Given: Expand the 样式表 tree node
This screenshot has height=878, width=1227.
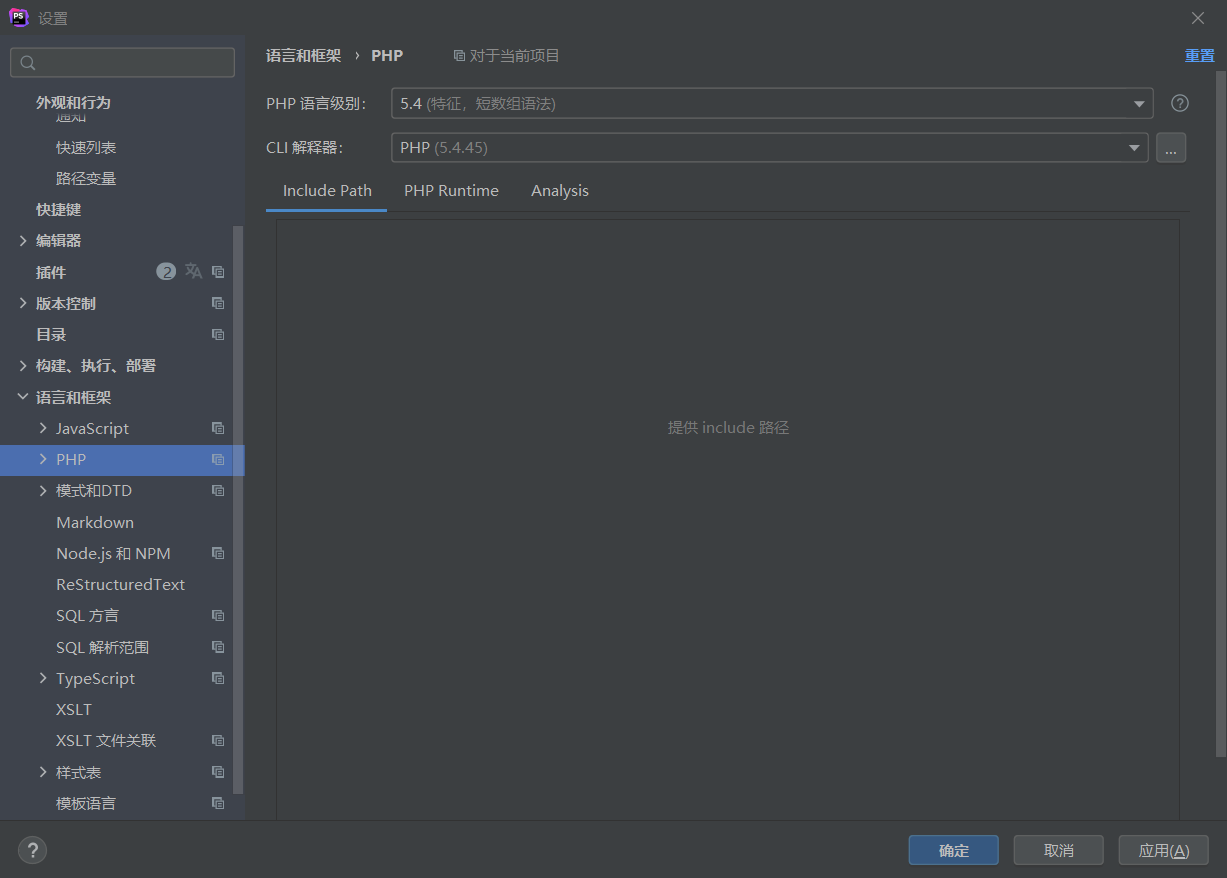Looking at the screenshot, I should coord(43,772).
